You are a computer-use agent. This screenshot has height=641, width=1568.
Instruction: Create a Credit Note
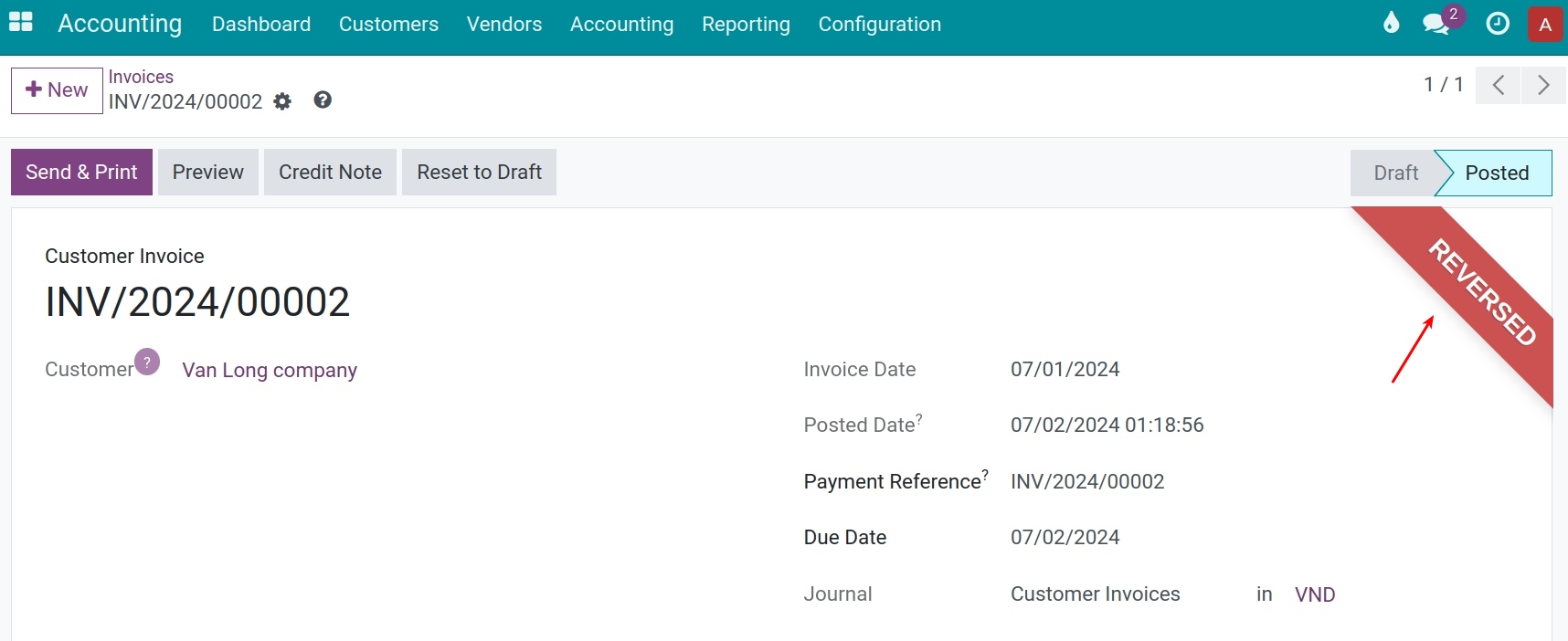point(330,173)
